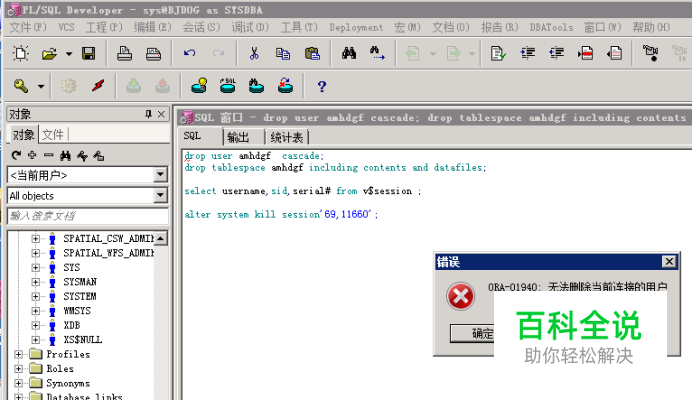
Task: Open the Deployment menu
Action: point(356,27)
